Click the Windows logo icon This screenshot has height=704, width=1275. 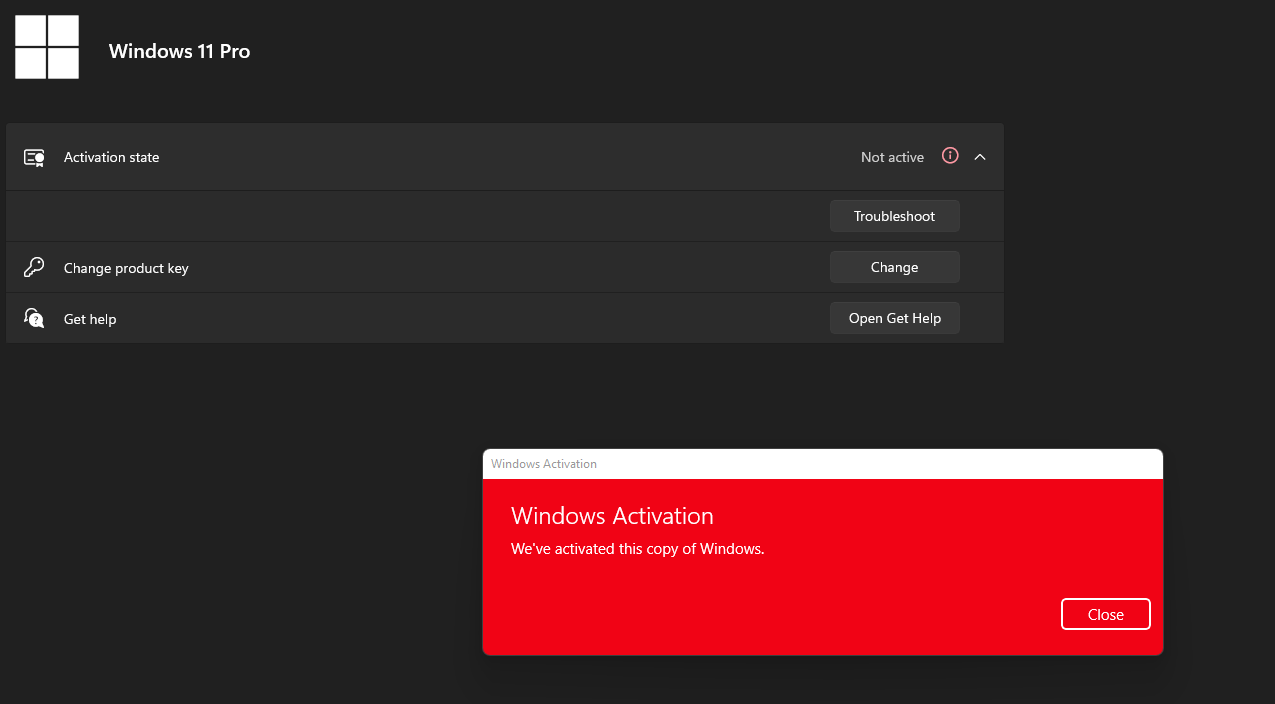coord(47,47)
